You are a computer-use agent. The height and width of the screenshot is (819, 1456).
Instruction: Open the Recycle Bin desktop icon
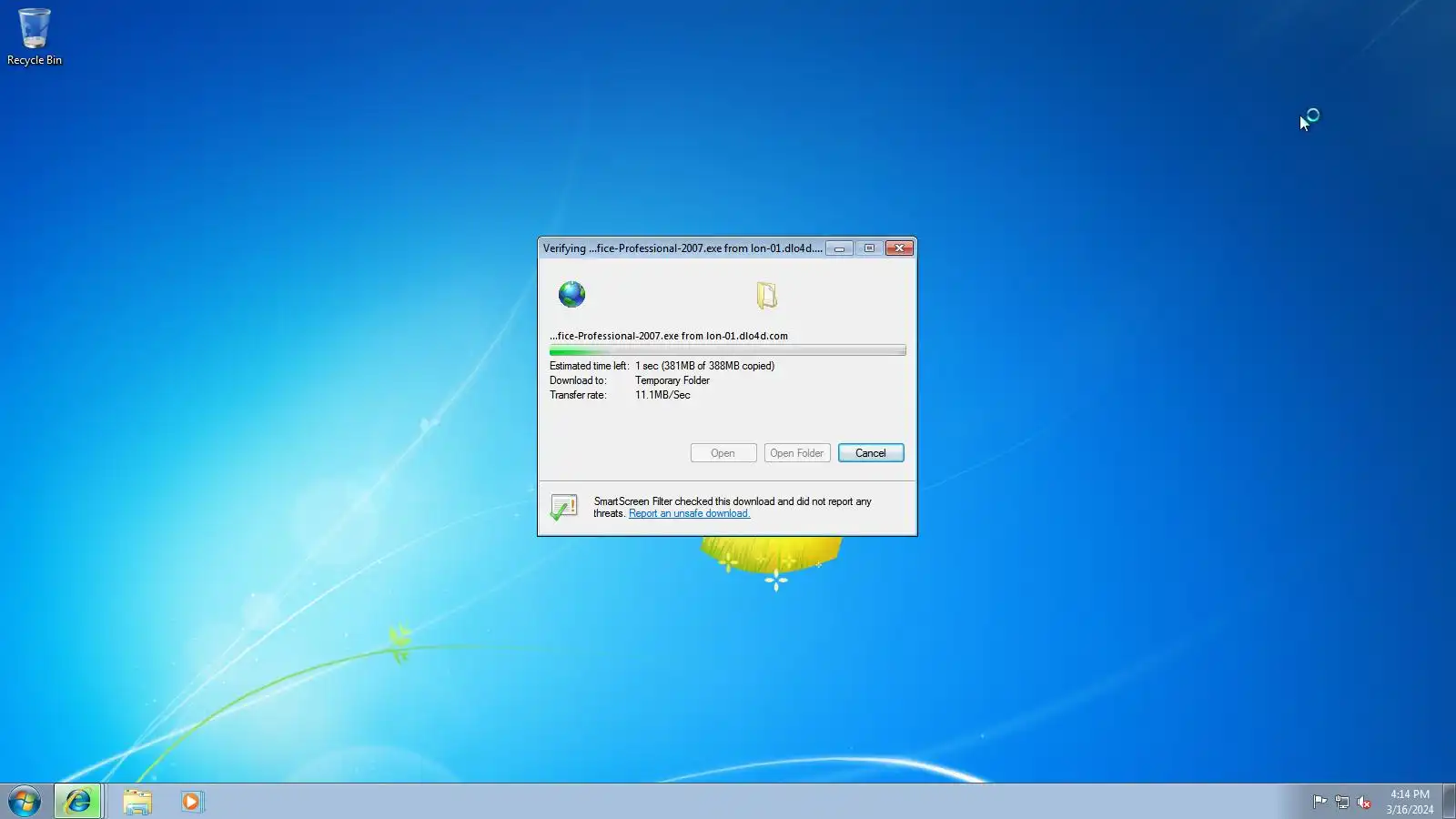coord(35,36)
